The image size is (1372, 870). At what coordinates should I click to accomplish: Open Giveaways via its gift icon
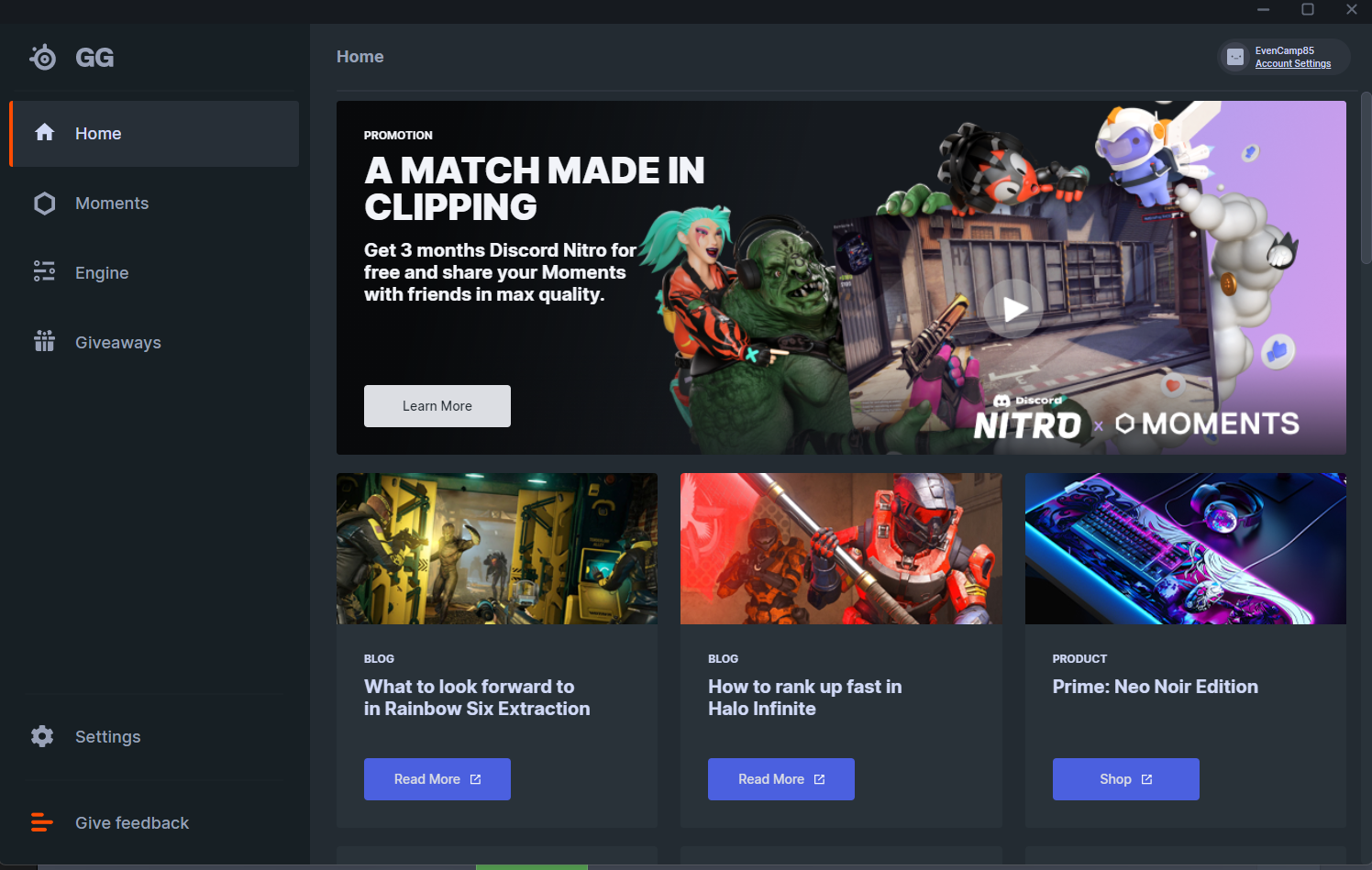click(x=44, y=341)
